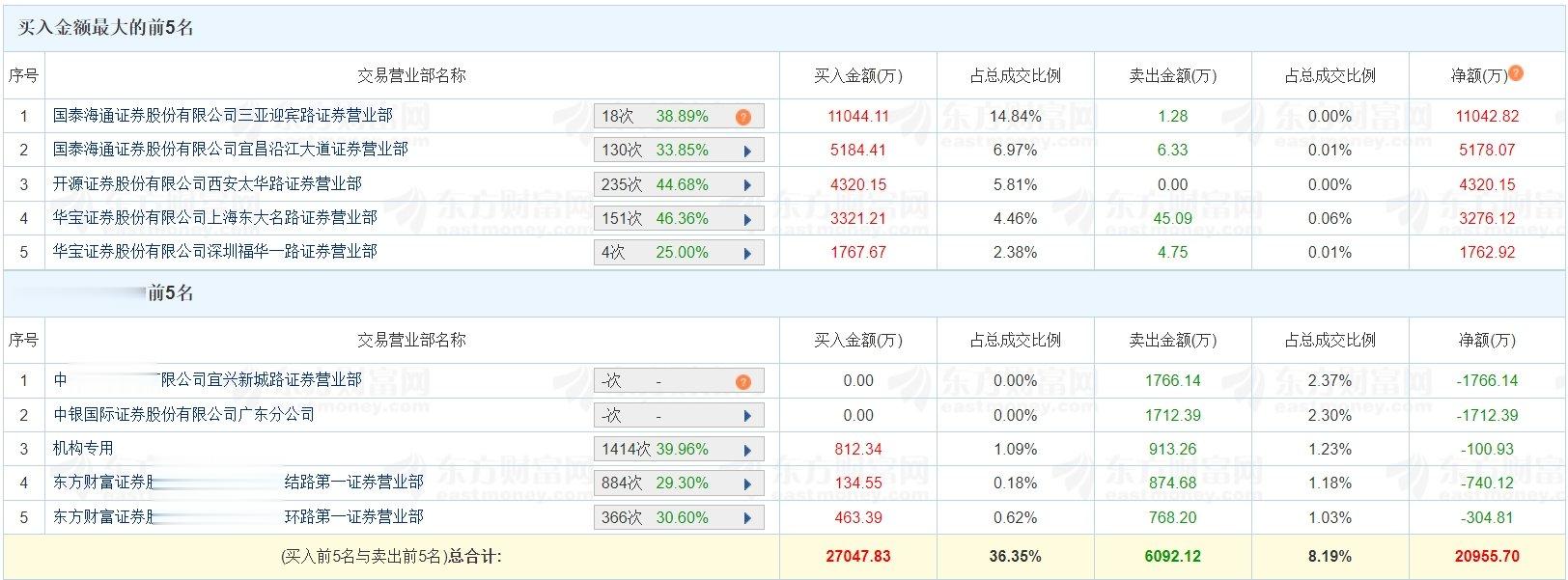Open 东方财富证券 环路第一证券营业部 link

click(238, 516)
